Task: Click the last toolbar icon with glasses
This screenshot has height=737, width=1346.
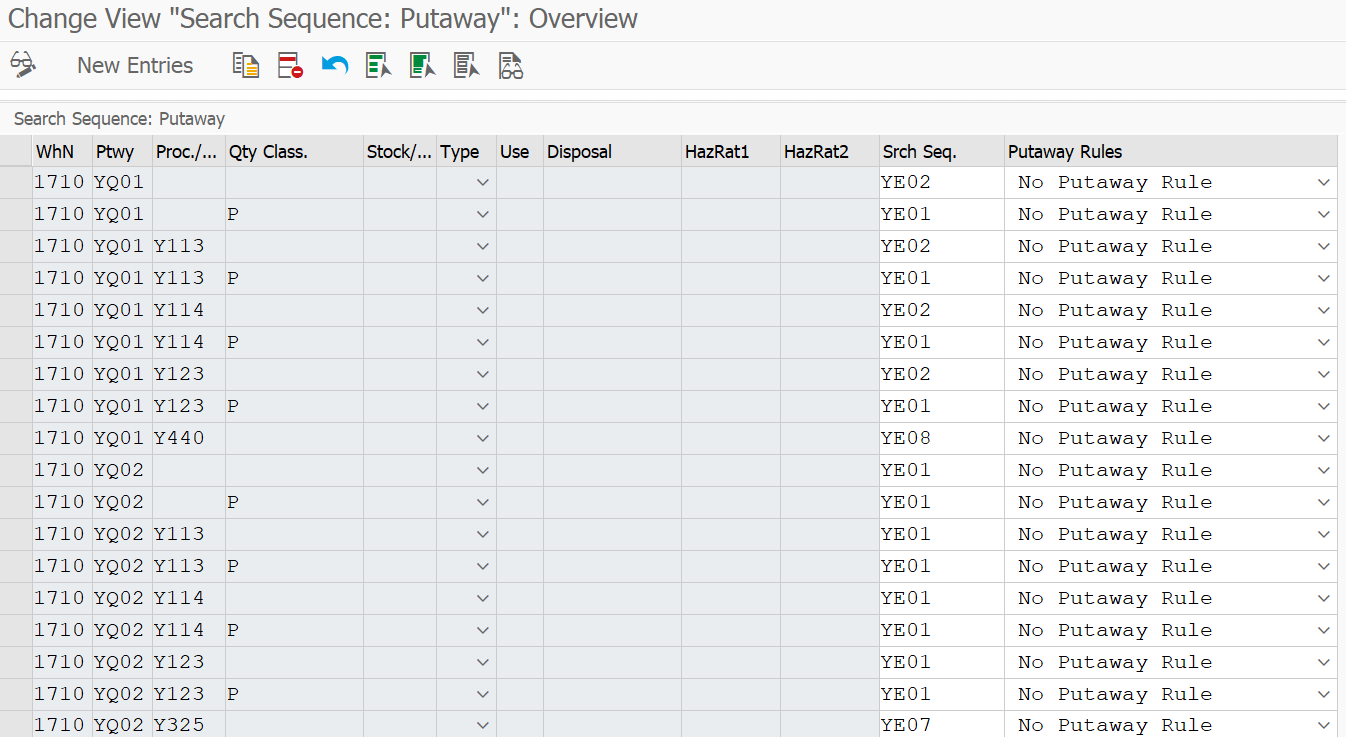Action: pyautogui.click(x=511, y=66)
